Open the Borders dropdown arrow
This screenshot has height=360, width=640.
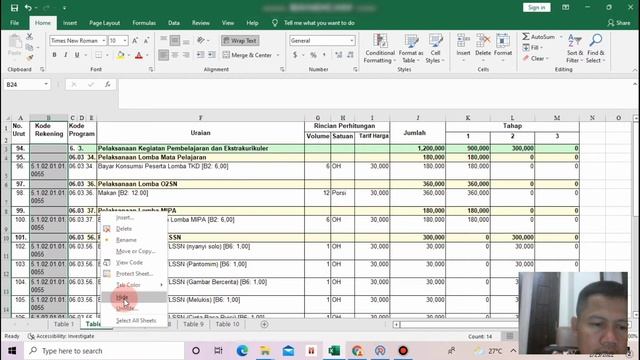coord(107,55)
